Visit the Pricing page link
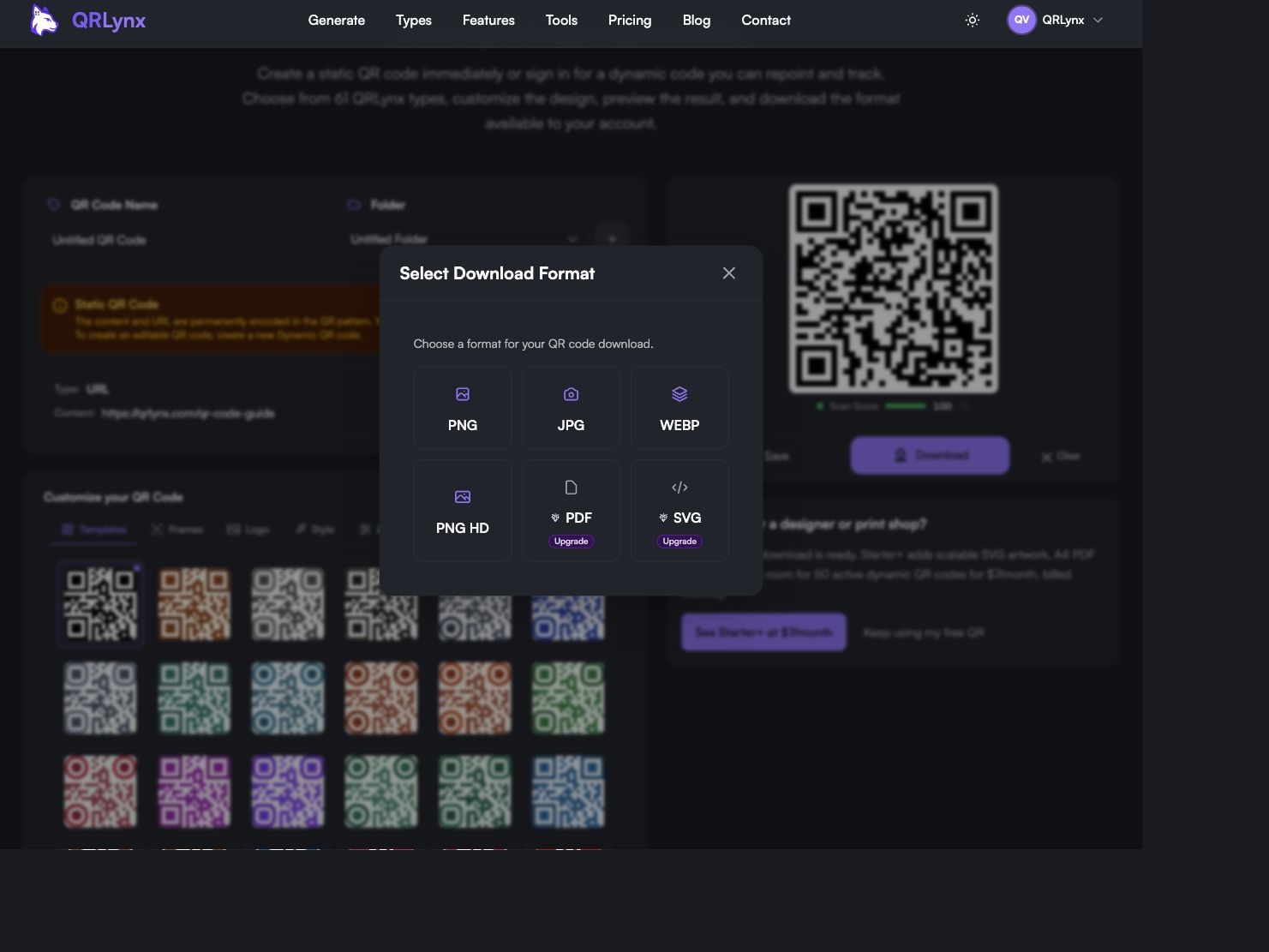 (x=630, y=21)
